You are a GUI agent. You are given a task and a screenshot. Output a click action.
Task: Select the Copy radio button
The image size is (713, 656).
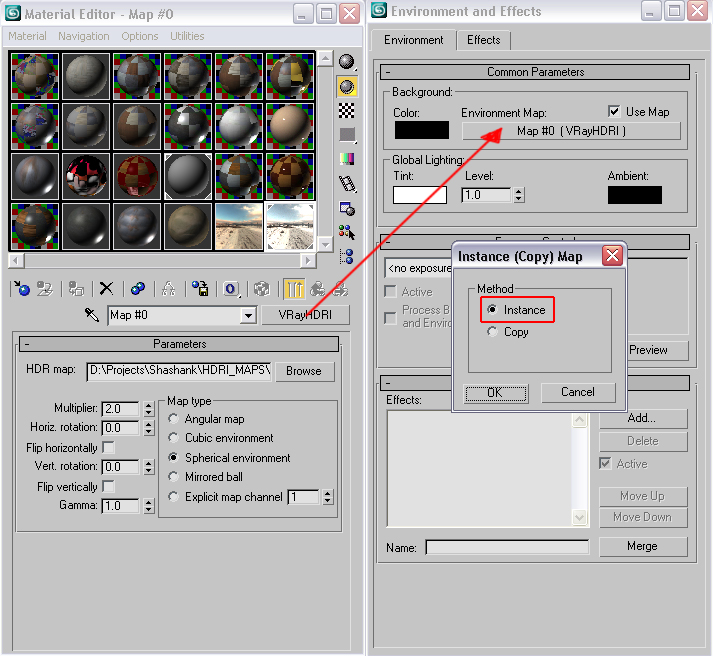491,332
